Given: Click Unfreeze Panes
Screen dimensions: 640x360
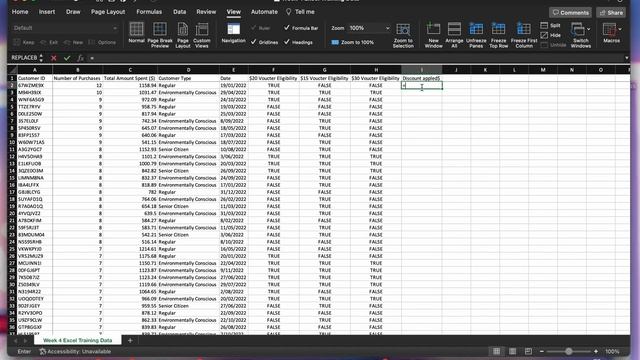Looking at the screenshot, I should coord(476,35).
